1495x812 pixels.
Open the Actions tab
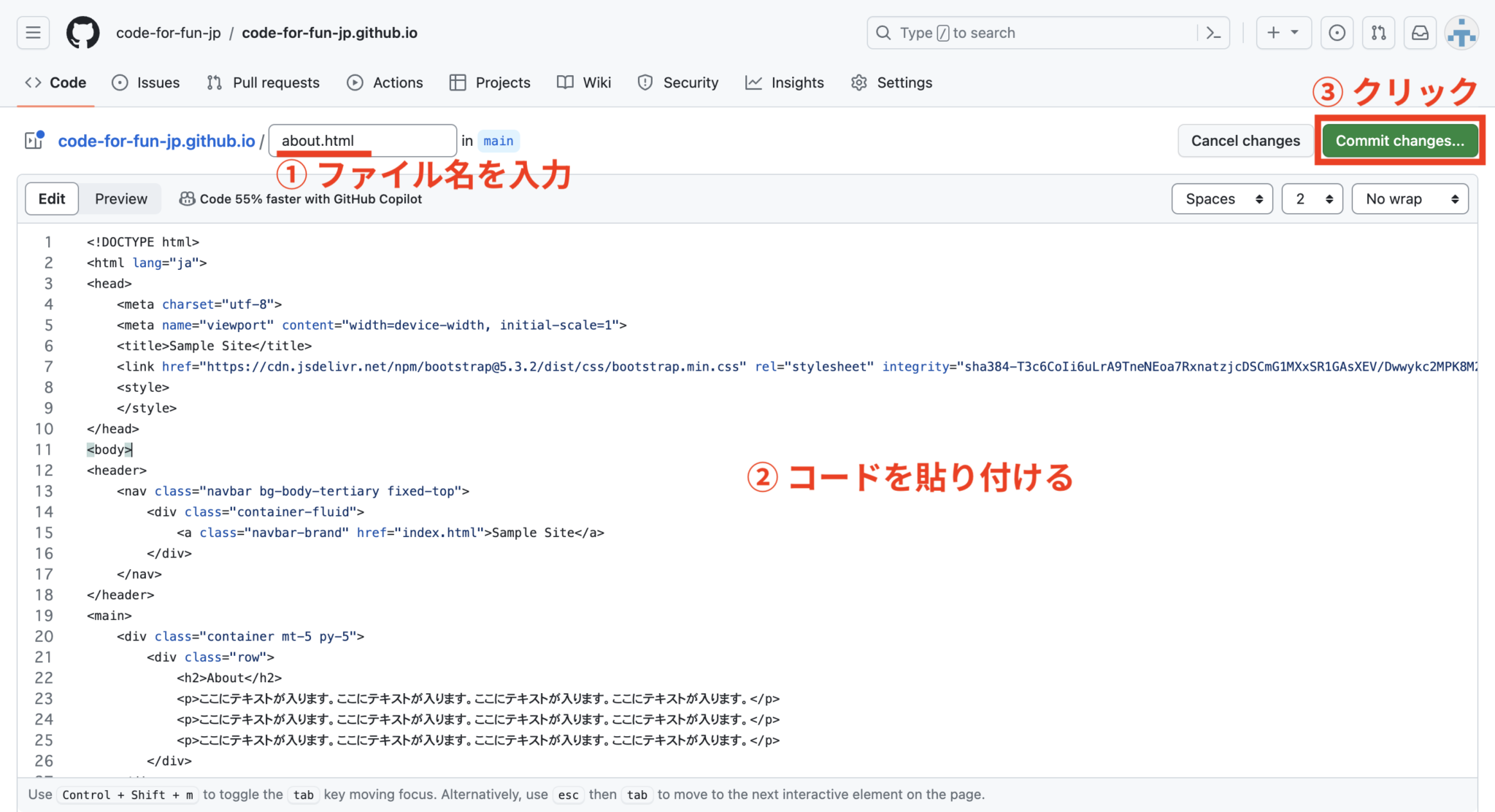385,82
